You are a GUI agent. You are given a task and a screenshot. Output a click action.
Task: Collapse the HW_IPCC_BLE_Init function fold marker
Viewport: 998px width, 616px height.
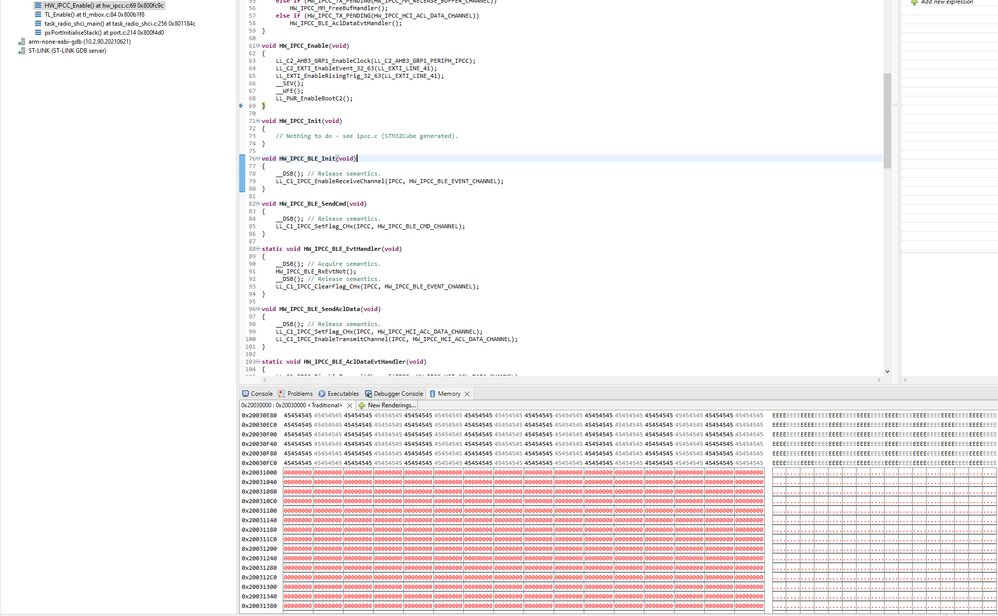click(x=258, y=158)
